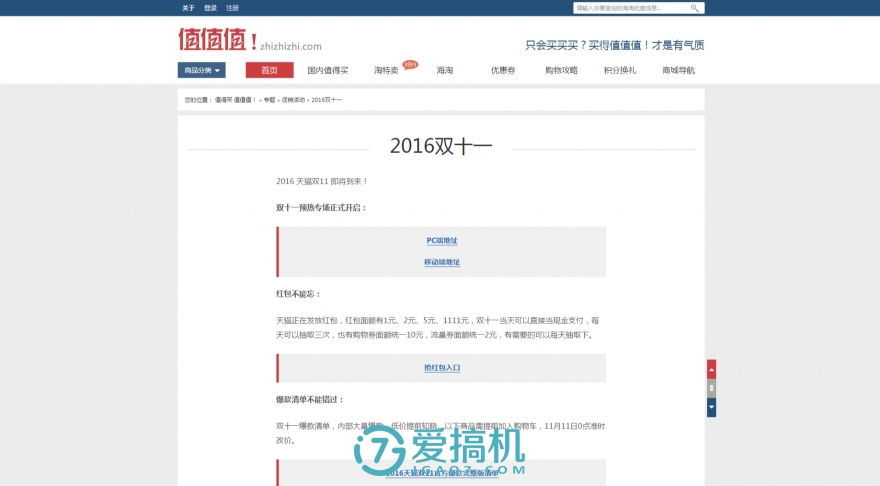Viewport: 880px width, 486px height.
Task: Click the paragraph starting 双十一爆款清单
Action: pyautogui.click(x=440, y=433)
